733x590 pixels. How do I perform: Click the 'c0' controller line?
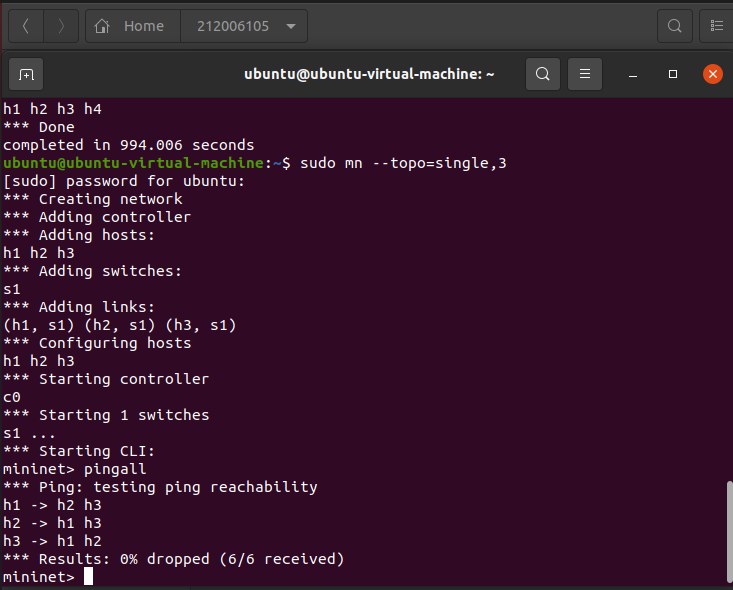click(x=12, y=397)
